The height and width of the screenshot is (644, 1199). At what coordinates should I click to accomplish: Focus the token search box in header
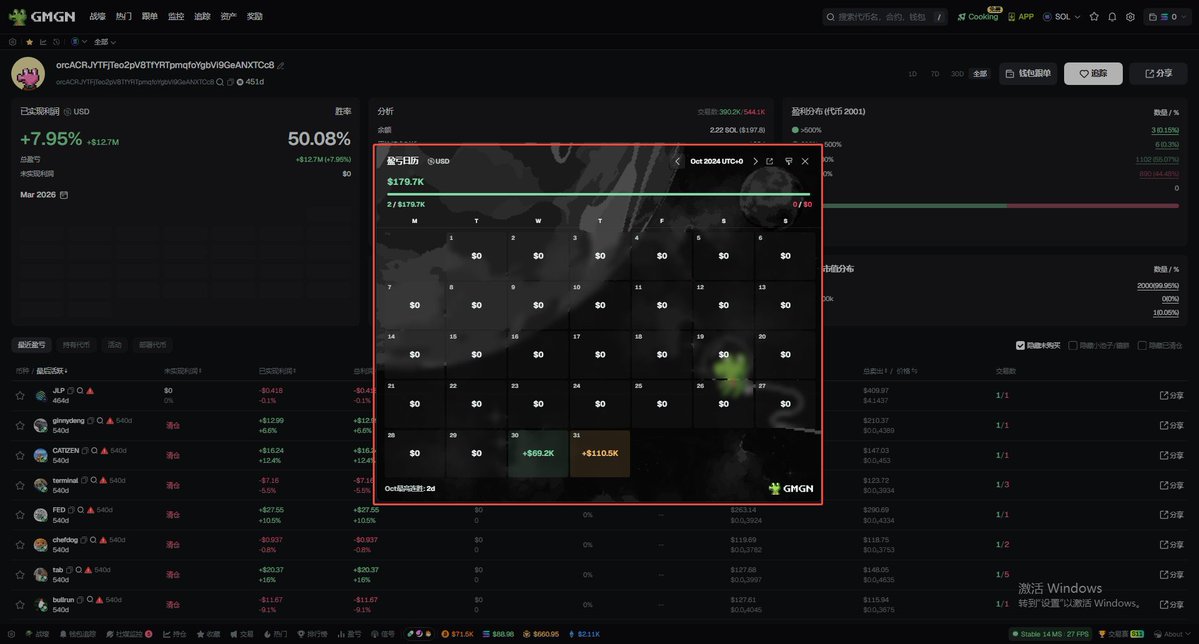coord(884,16)
